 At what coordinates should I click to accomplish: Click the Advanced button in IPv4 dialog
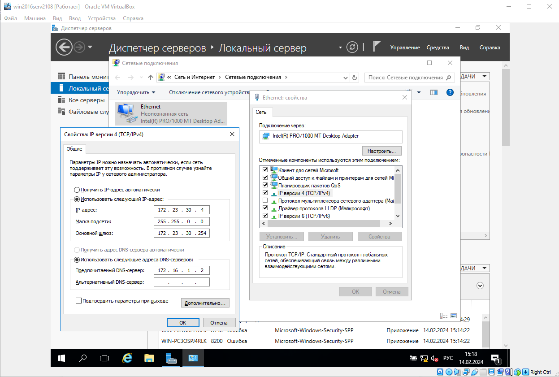coord(205,303)
